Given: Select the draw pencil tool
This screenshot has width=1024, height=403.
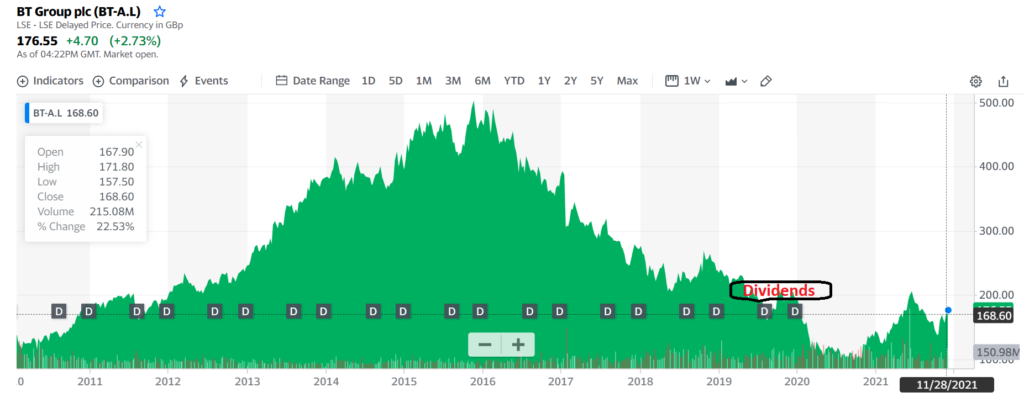Looking at the screenshot, I should pos(767,81).
